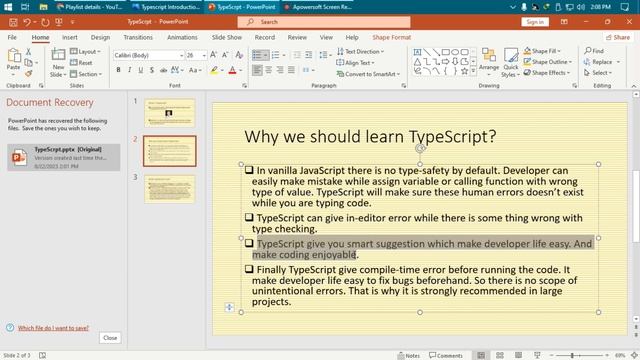Click the Share button
Viewport: 640px width, 360px height.
[618, 37]
